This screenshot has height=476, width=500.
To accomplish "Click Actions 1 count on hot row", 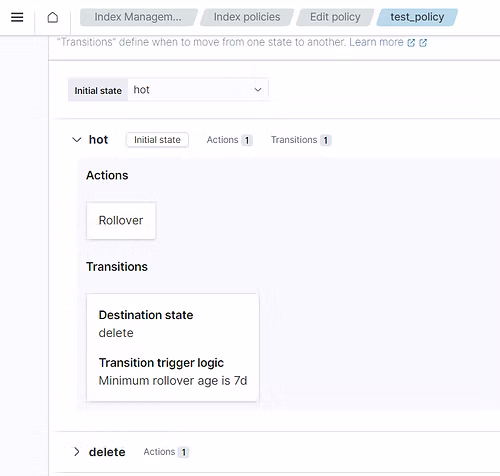I will click(229, 140).
